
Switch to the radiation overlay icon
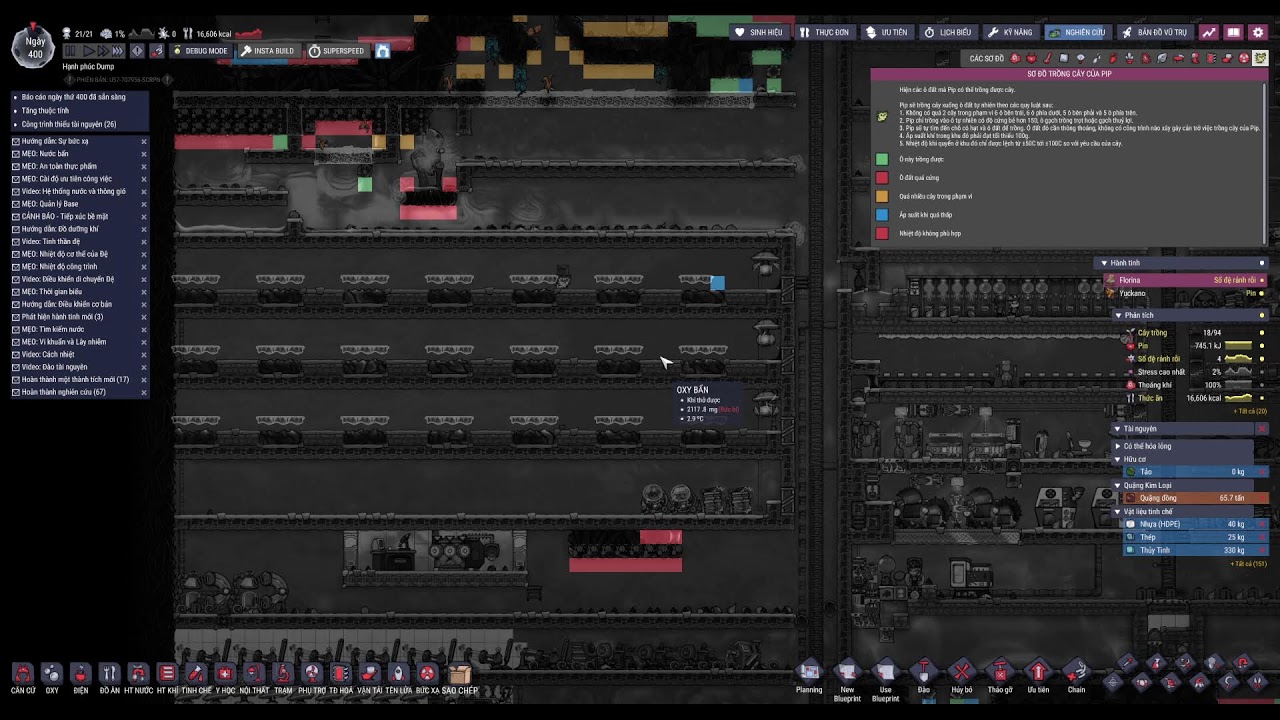pyautogui.click(x=1244, y=59)
